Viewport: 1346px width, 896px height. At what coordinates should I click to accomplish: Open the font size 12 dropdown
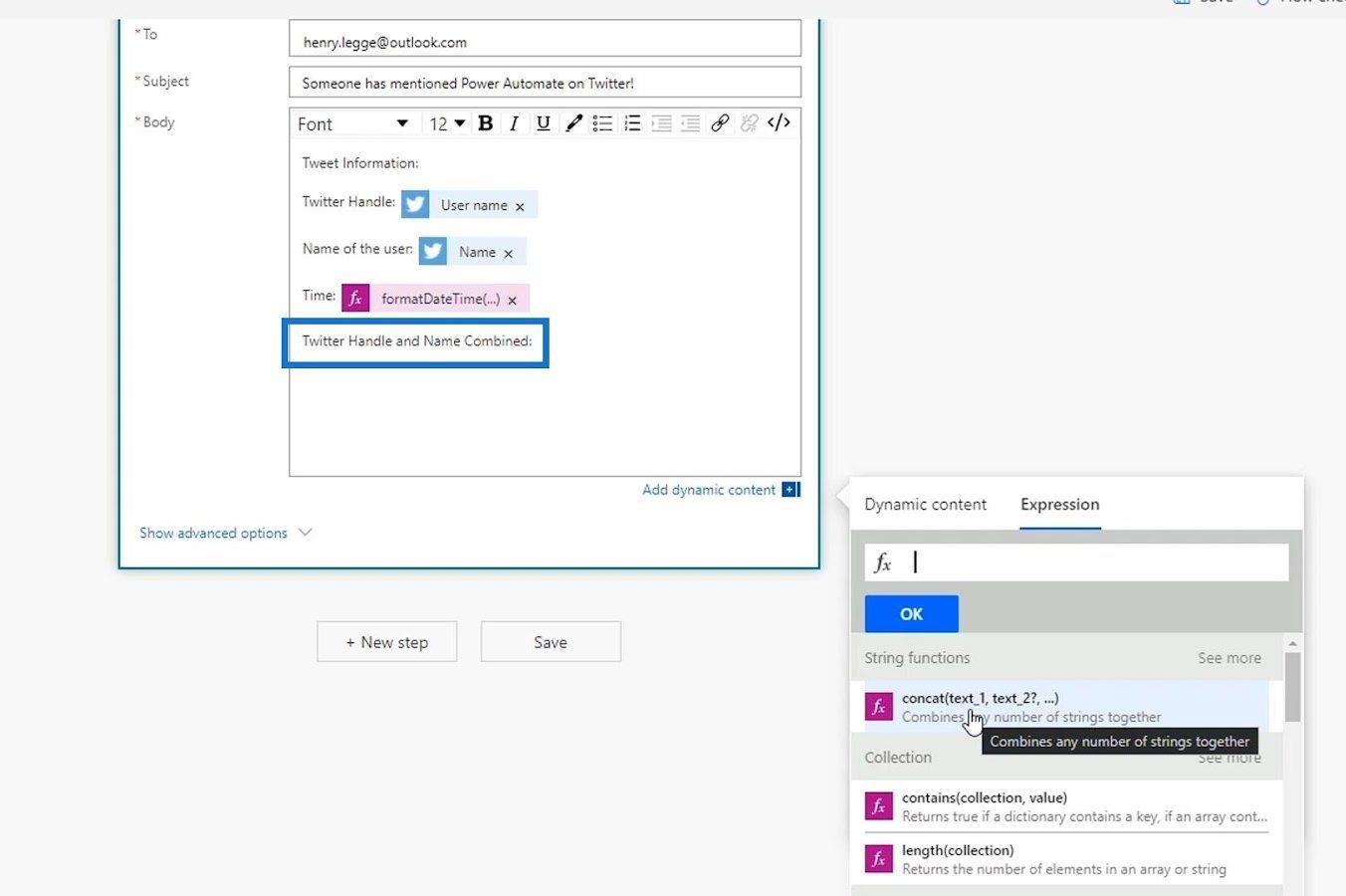point(447,123)
